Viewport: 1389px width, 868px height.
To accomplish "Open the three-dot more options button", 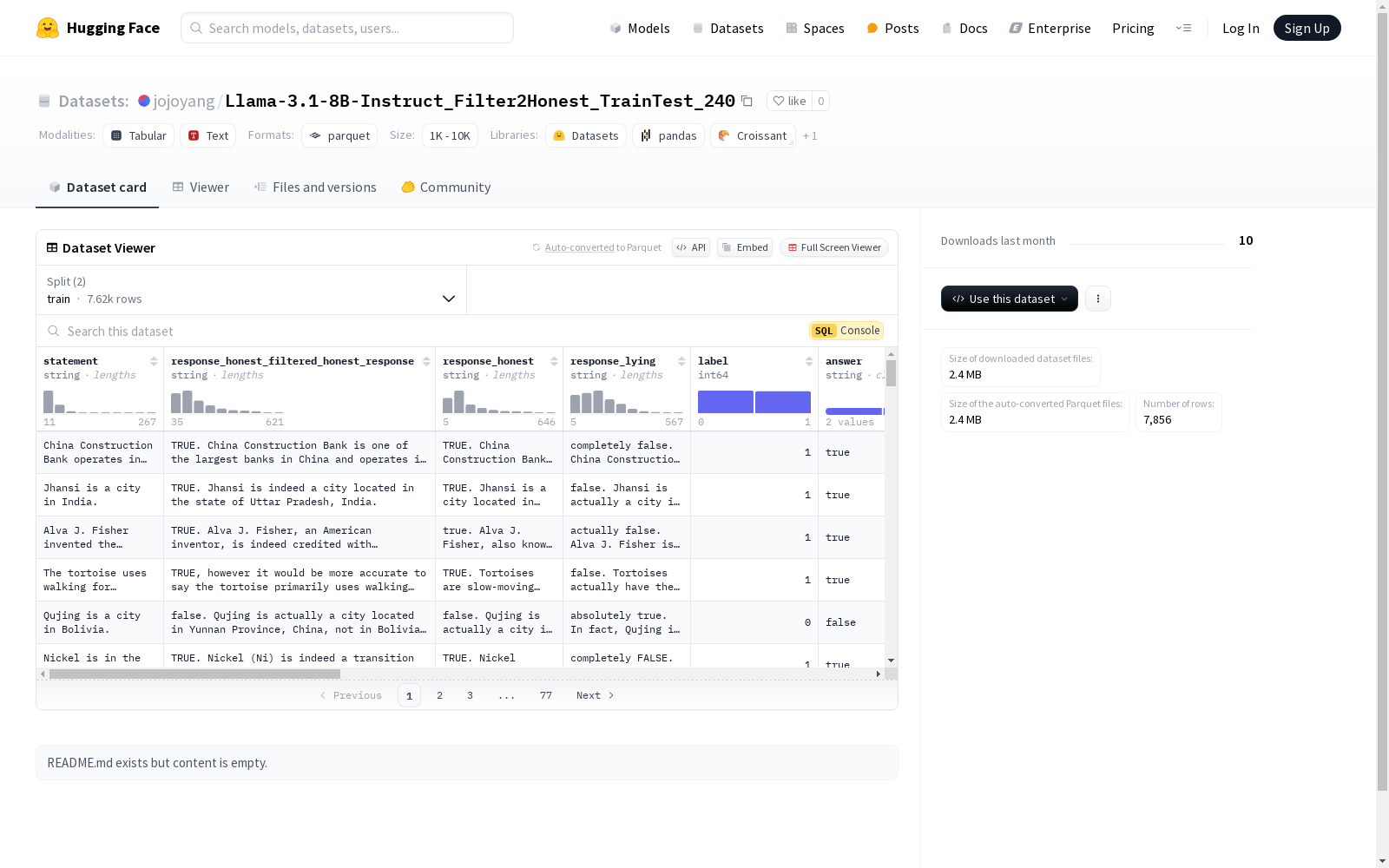I will pyautogui.click(x=1098, y=299).
